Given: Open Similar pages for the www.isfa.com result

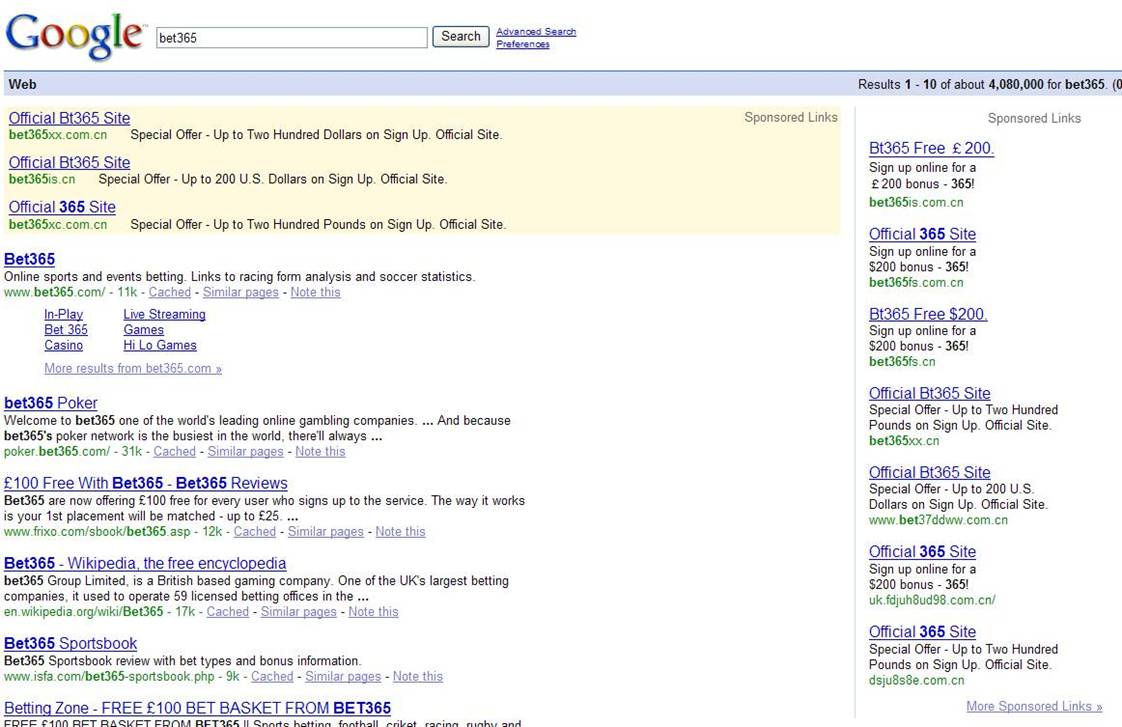Looking at the screenshot, I should 343,676.
